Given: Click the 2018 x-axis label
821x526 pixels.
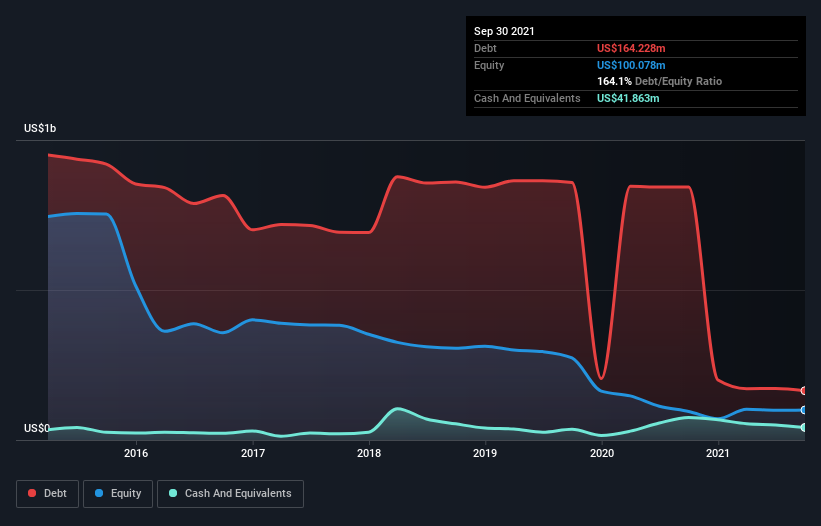Looking at the screenshot, I should [x=369, y=453].
